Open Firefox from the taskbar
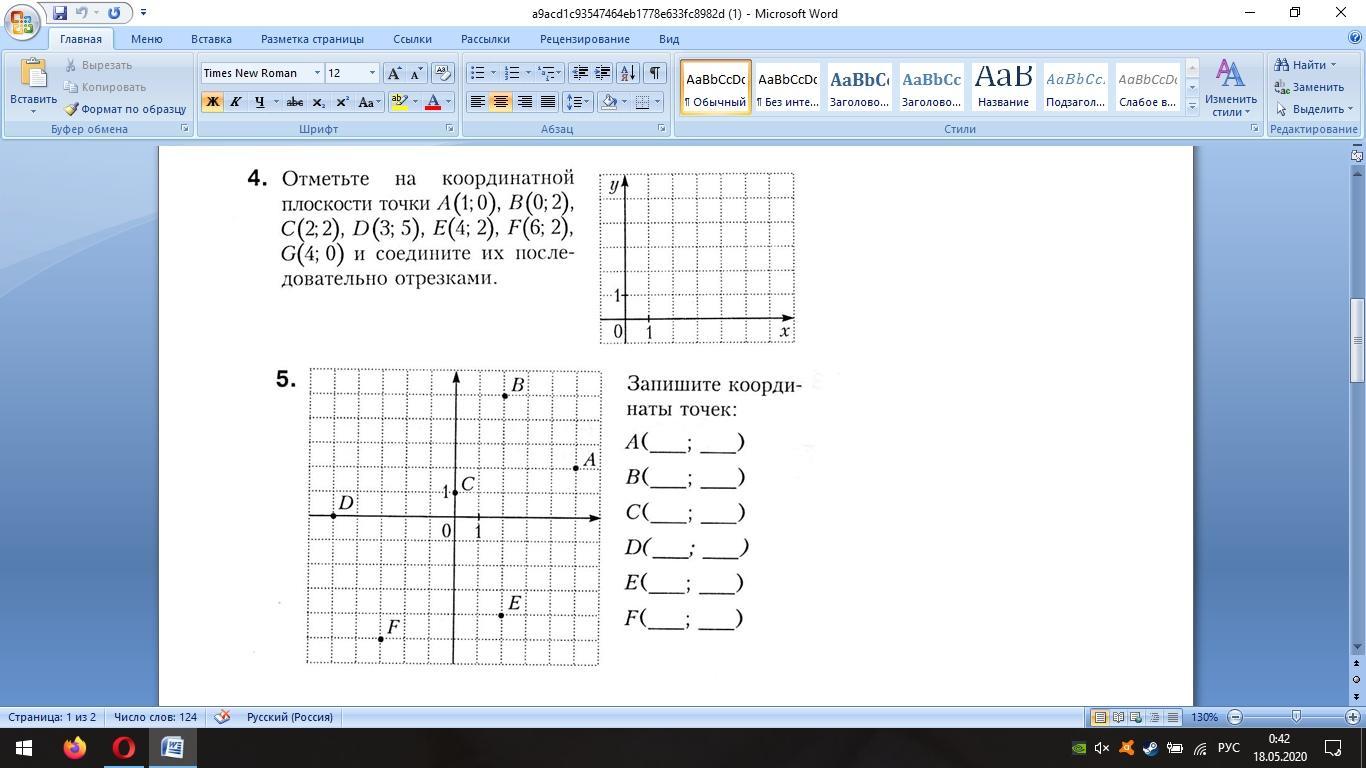Viewport: 1366px width, 768px height. pyautogui.click(x=75, y=748)
